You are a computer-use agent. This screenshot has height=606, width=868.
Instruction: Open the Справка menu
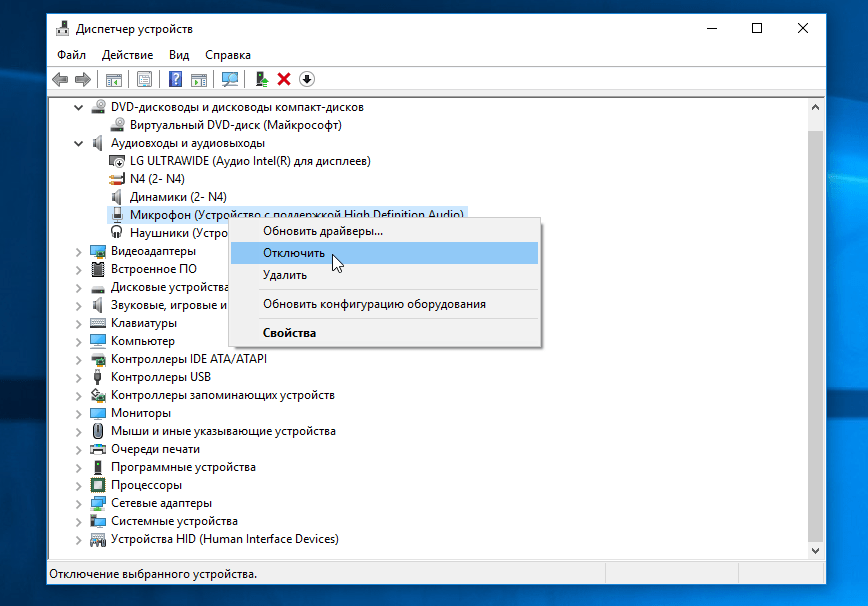coord(228,55)
